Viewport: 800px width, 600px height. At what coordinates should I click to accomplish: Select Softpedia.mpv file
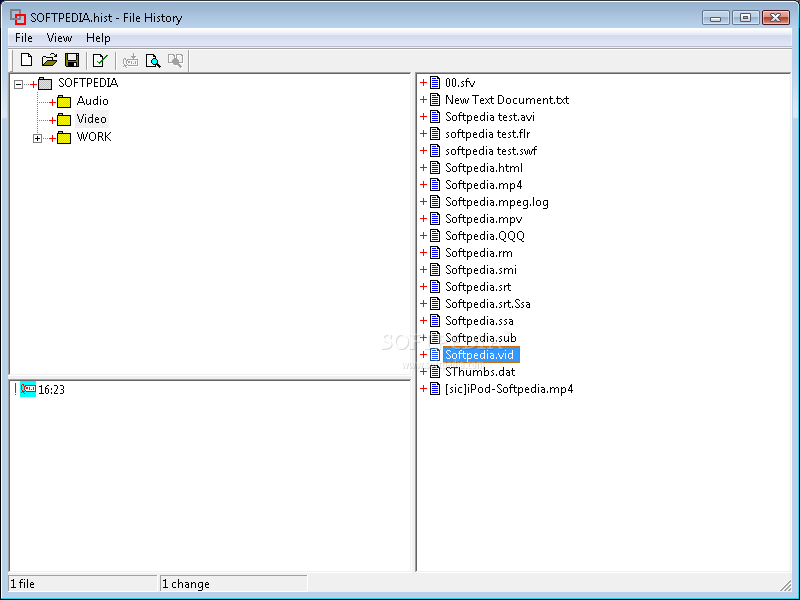[x=483, y=219]
